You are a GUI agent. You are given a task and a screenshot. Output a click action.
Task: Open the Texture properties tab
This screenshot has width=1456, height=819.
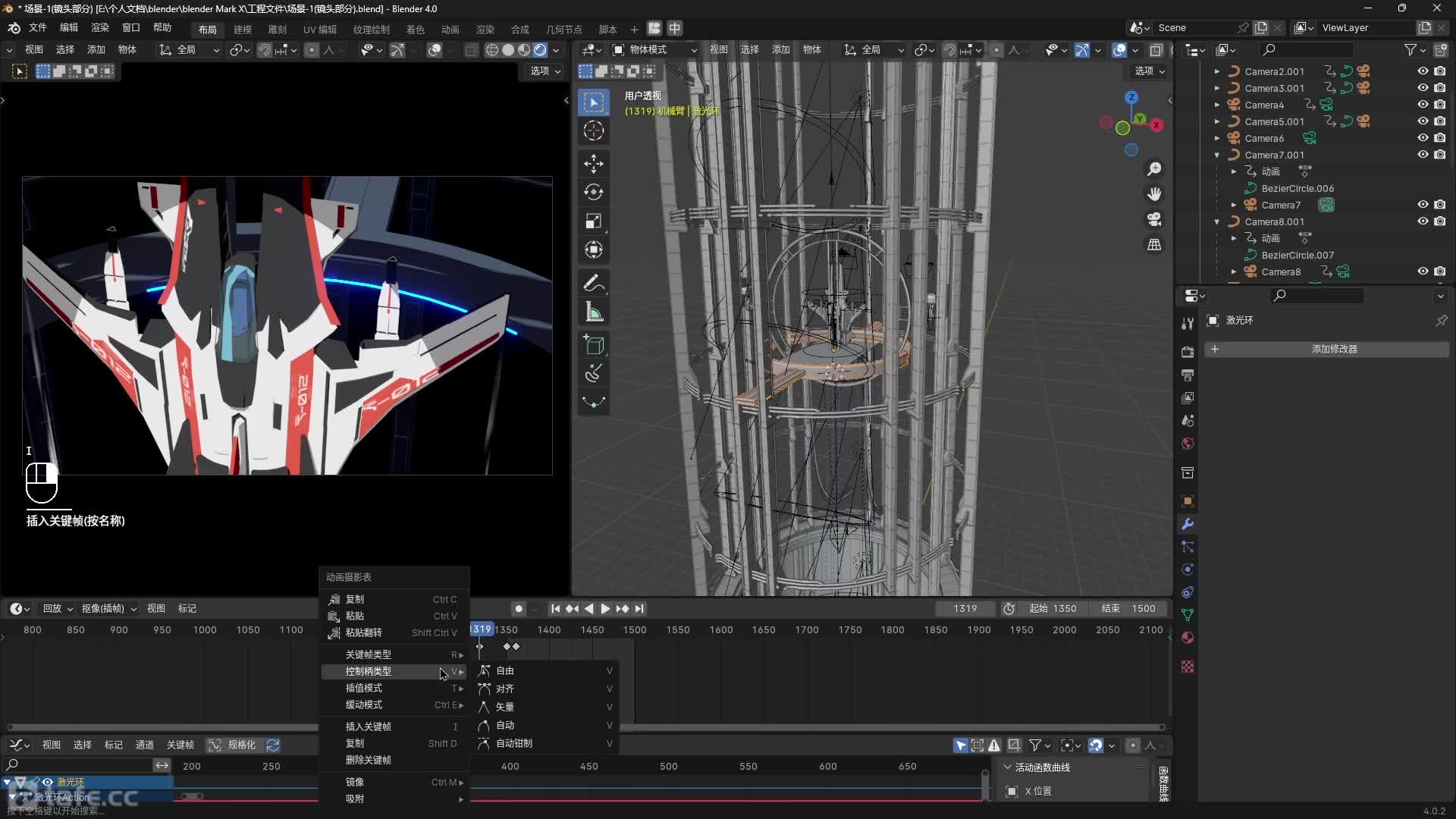coord(1188,667)
